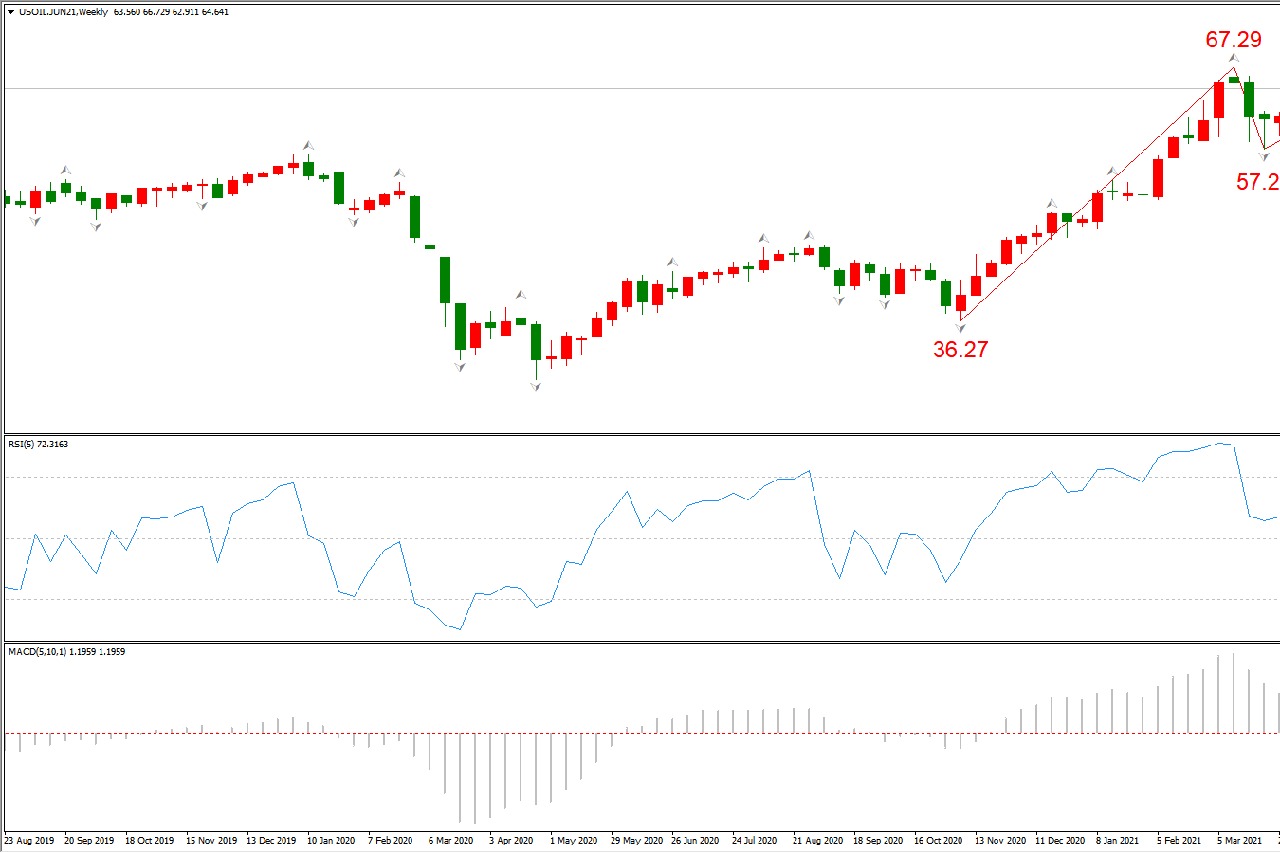The width and height of the screenshot is (1280, 853).
Task: Click the down fractal arrow above the 57.2 label
Action: click(1264, 157)
